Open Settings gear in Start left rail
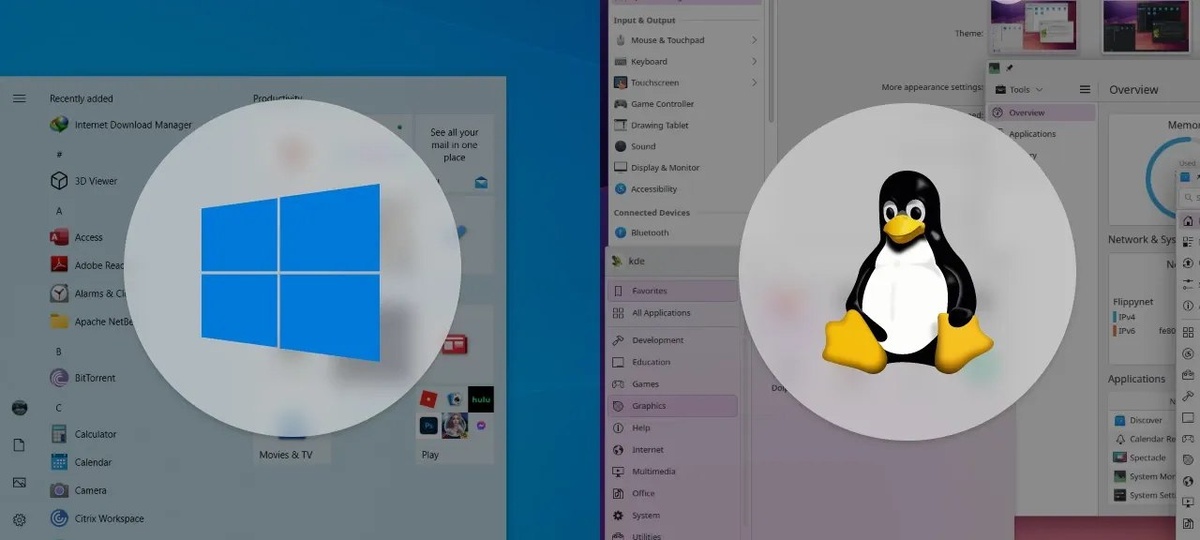 [x=19, y=519]
